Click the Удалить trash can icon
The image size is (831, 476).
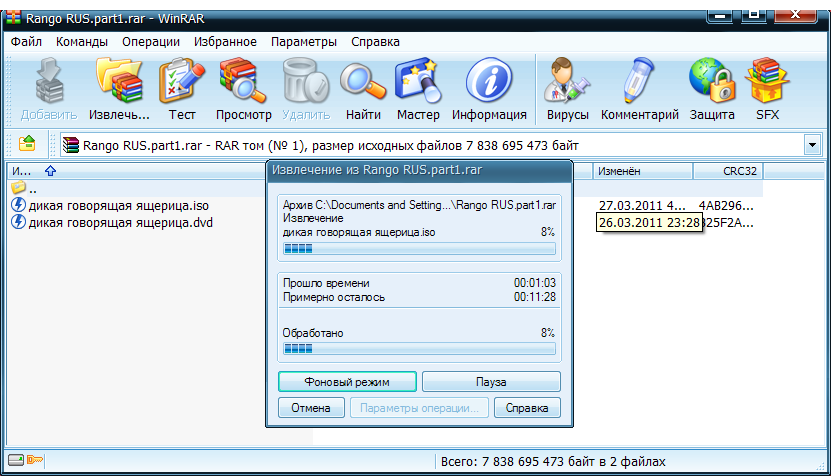tap(306, 80)
